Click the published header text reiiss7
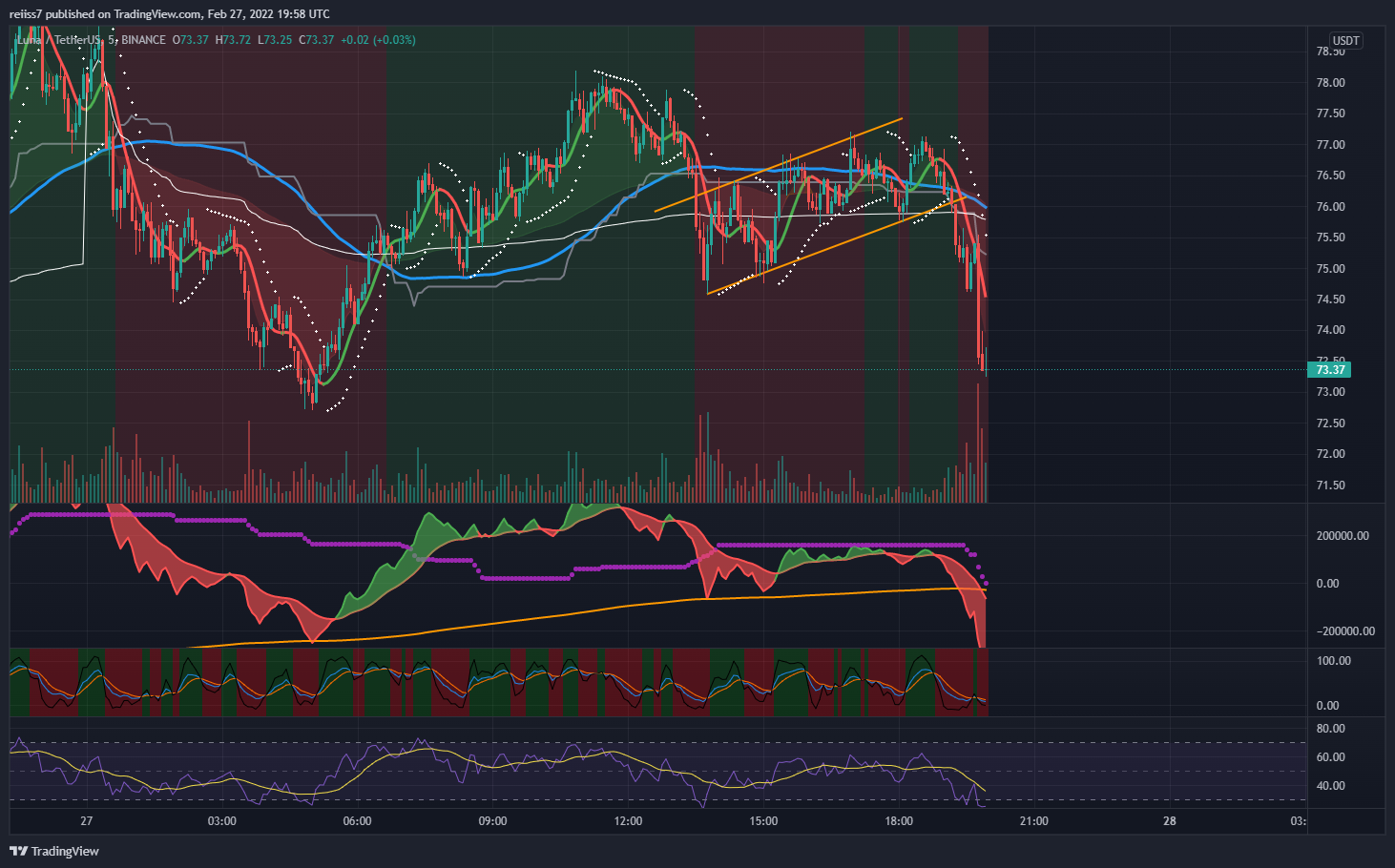Image resolution: width=1395 pixels, height=868 pixels. point(27,14)
